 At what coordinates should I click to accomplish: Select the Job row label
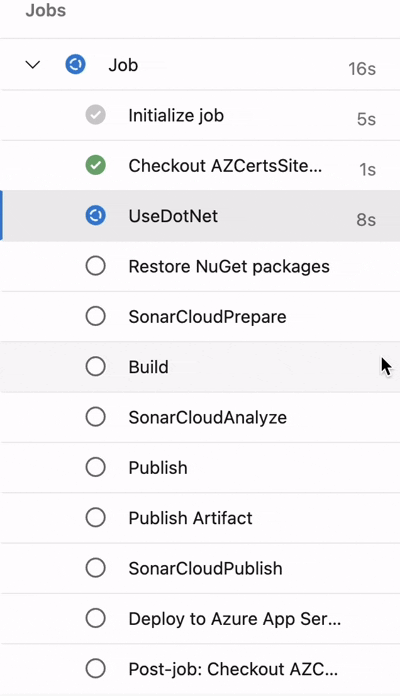[123, 65]
